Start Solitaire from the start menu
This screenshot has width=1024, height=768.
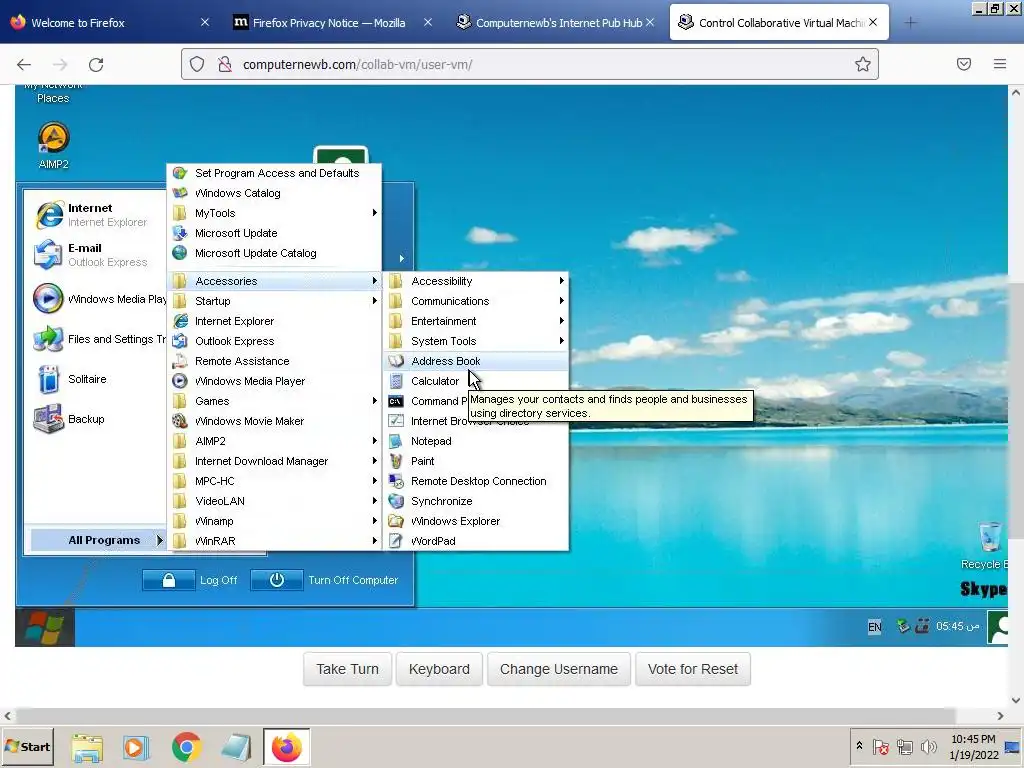click(72, 379)
